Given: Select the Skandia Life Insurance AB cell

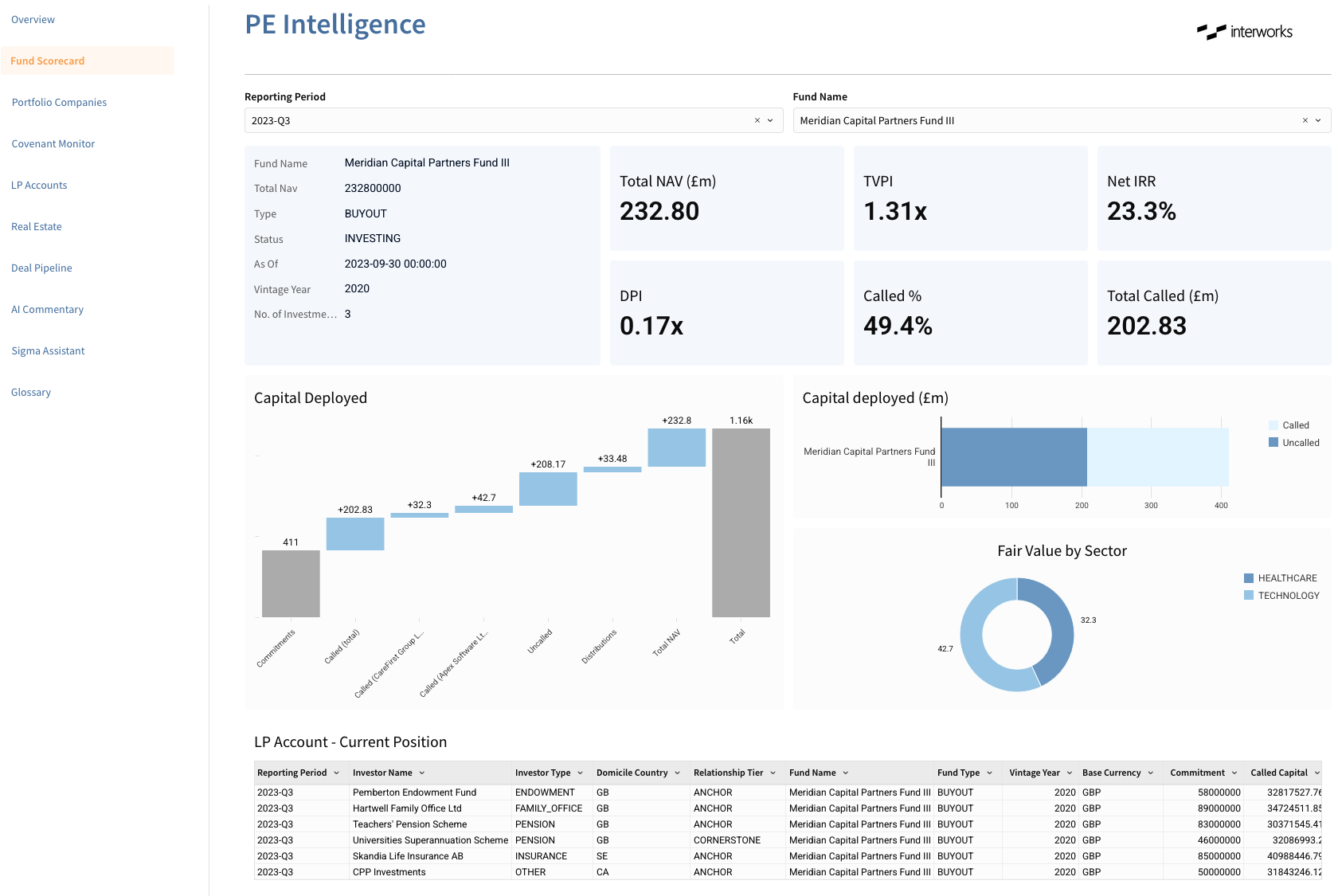Looking at the screenshot, I should [431, 856].
